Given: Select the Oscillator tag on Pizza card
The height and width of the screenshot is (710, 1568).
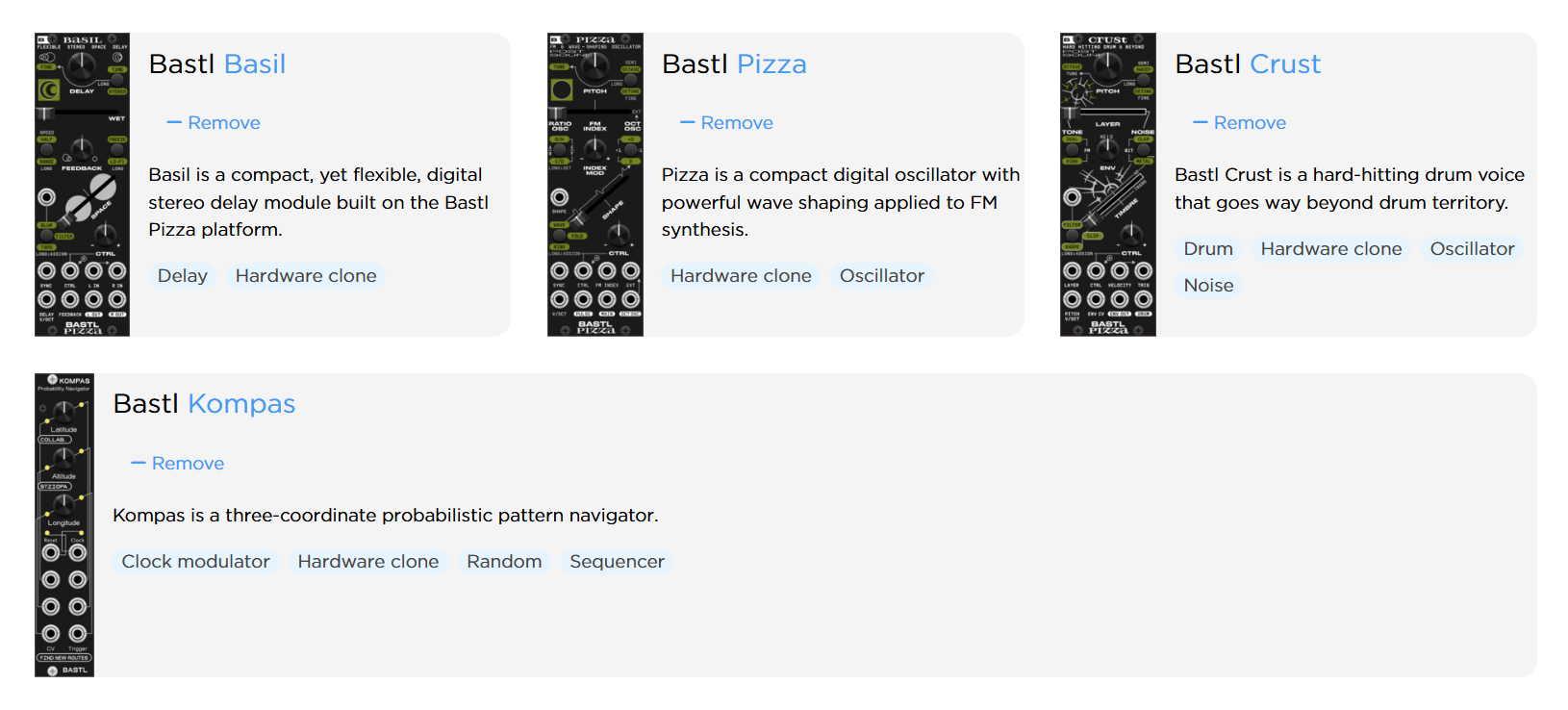Looking at the screenshot, I should [x=881, y=276].
